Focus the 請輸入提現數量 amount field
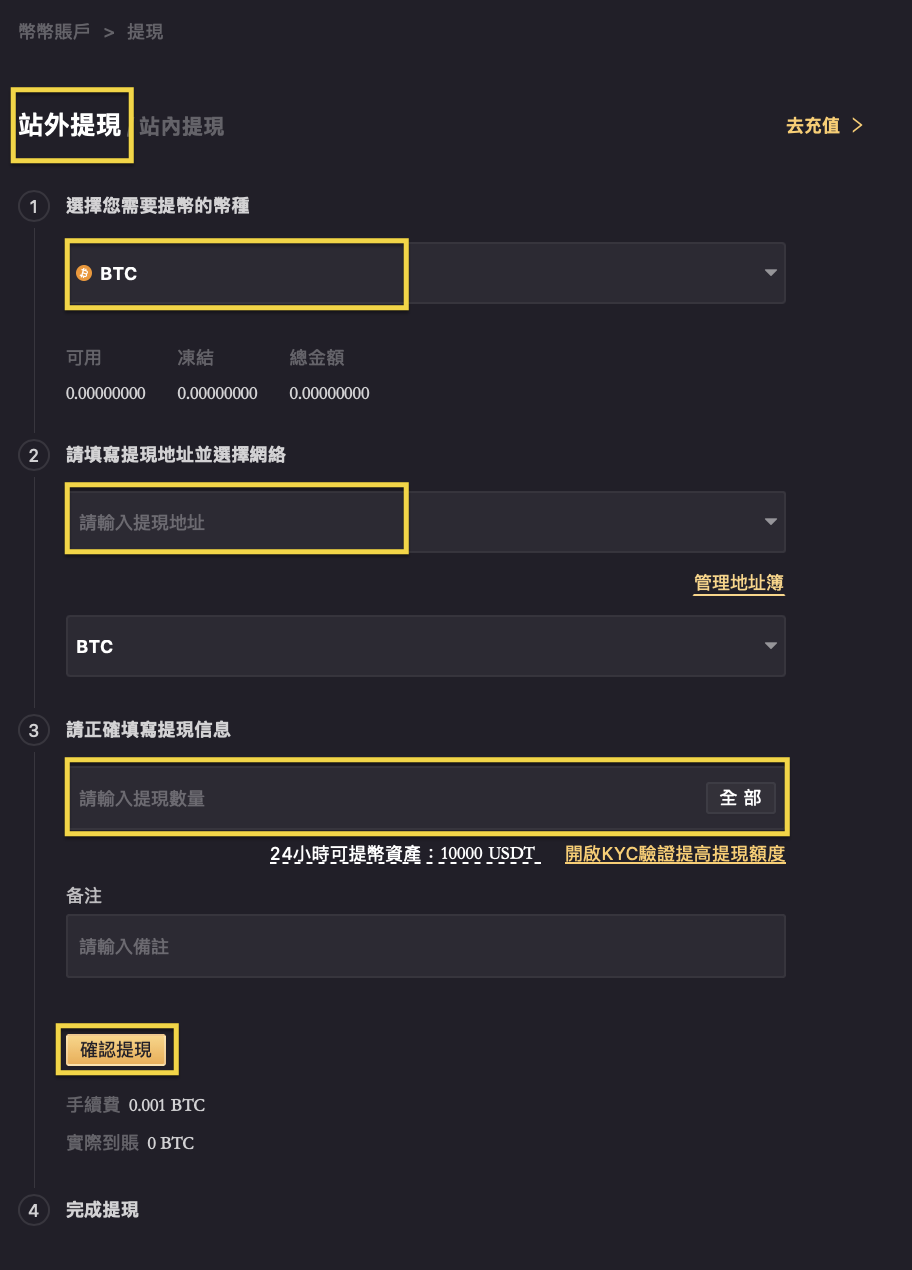912x1270 pixels. coord(385,798)
